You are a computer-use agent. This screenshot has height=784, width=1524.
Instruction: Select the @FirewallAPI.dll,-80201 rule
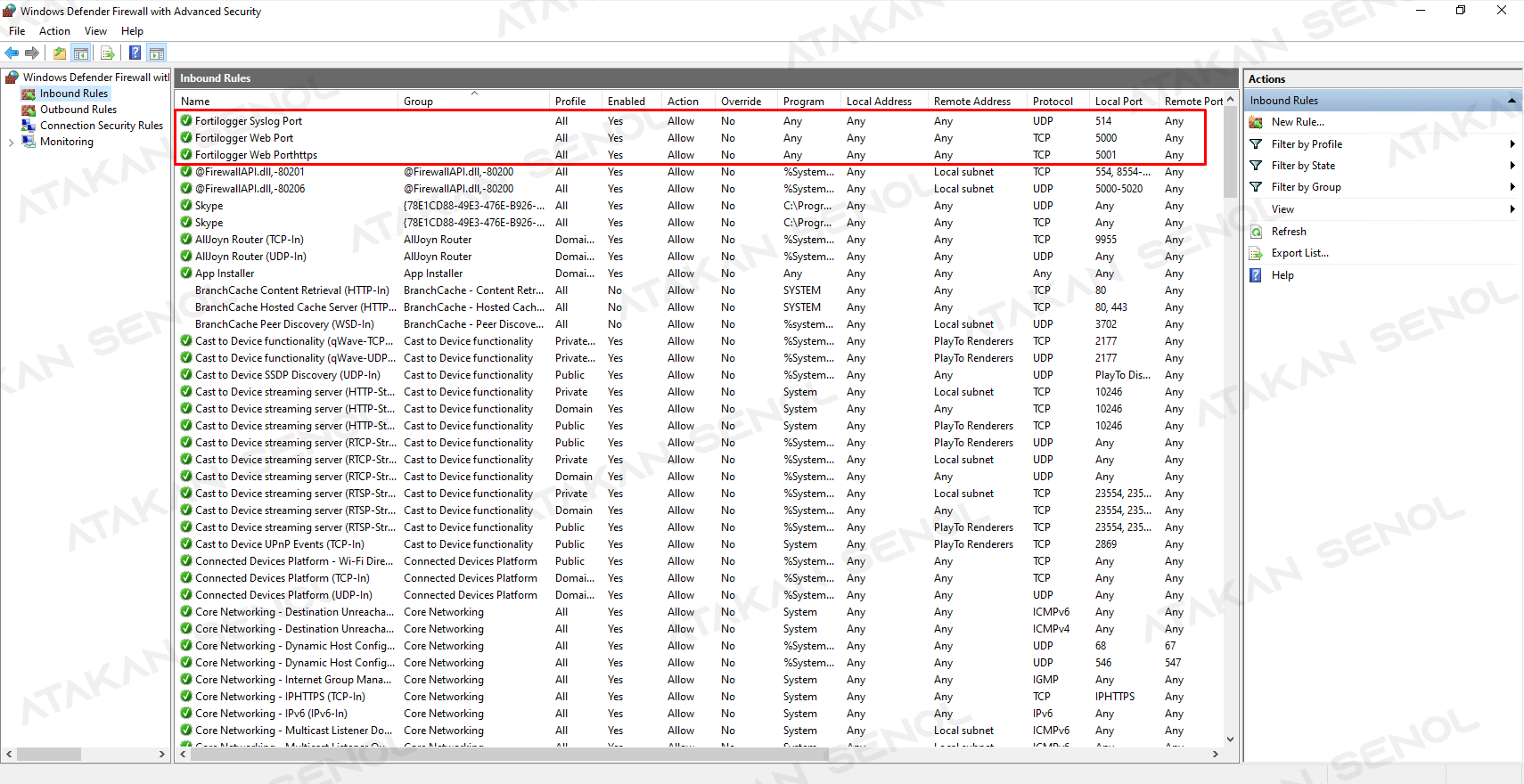tap(700, 172)
